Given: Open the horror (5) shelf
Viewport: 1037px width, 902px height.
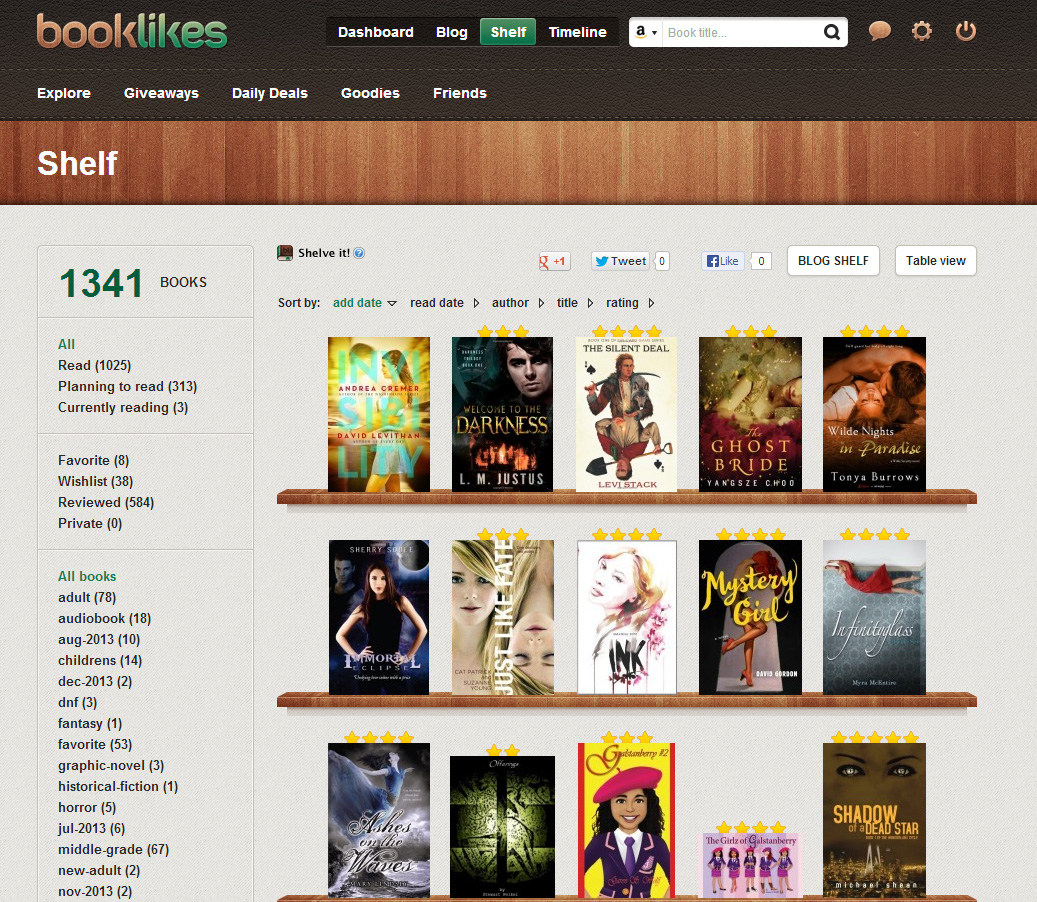Looking at the screenshot, I should click(x=87, y=807).
